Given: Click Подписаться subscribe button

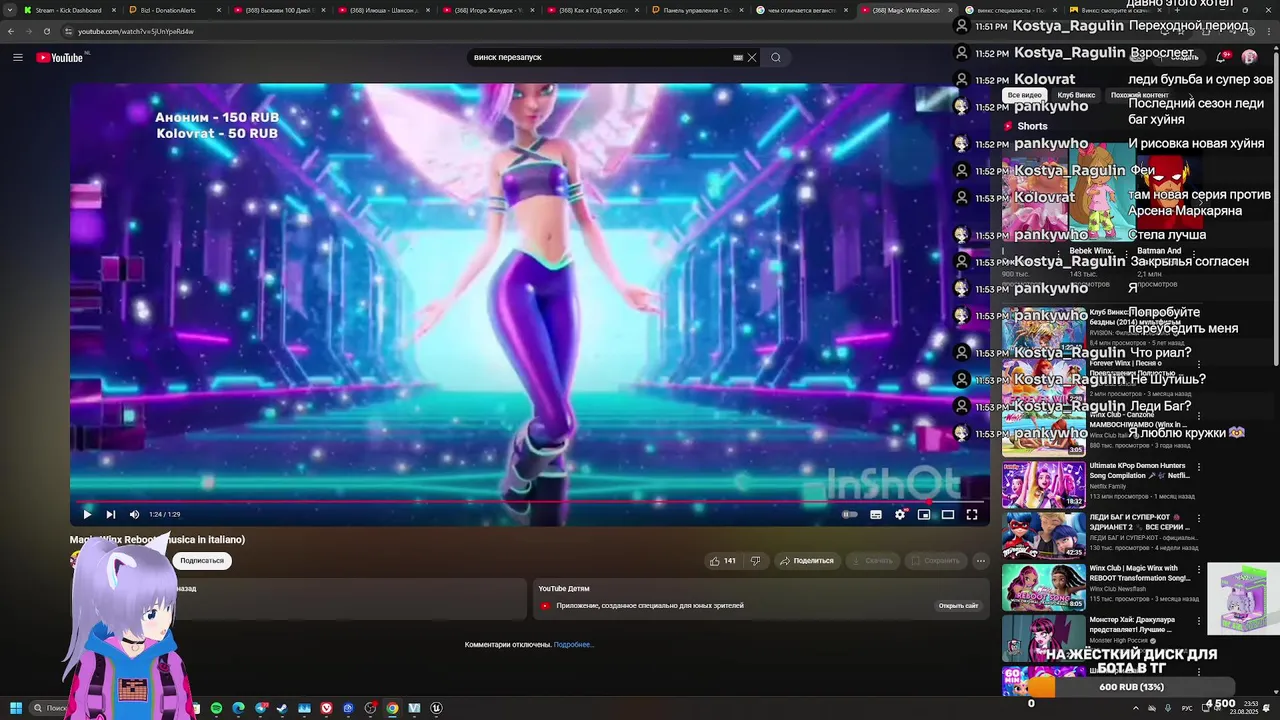Looking at the screenshot, I should (202, 561).
